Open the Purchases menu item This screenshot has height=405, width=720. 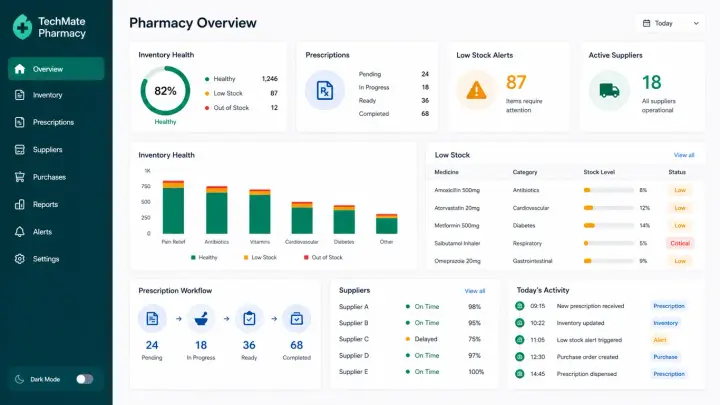56,177
